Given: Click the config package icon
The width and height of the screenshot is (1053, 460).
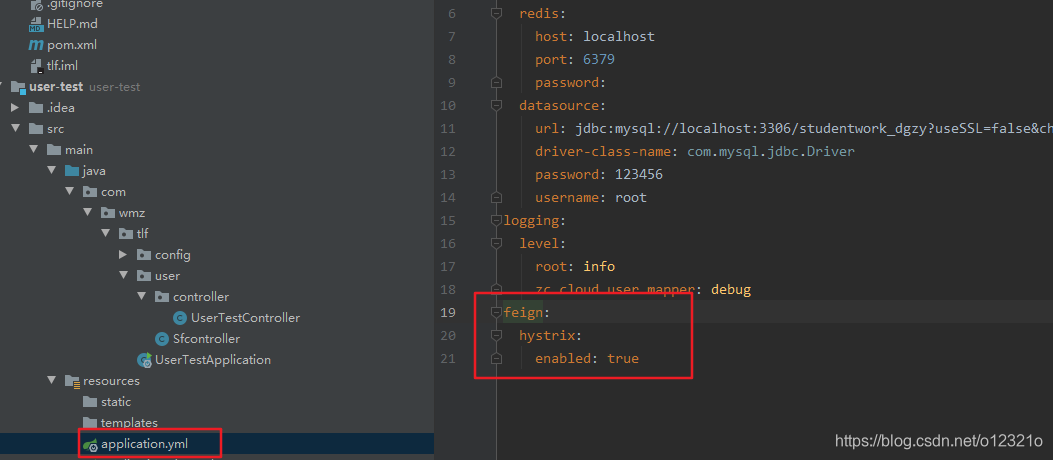Looking at the screenshot, I should 144,255.
